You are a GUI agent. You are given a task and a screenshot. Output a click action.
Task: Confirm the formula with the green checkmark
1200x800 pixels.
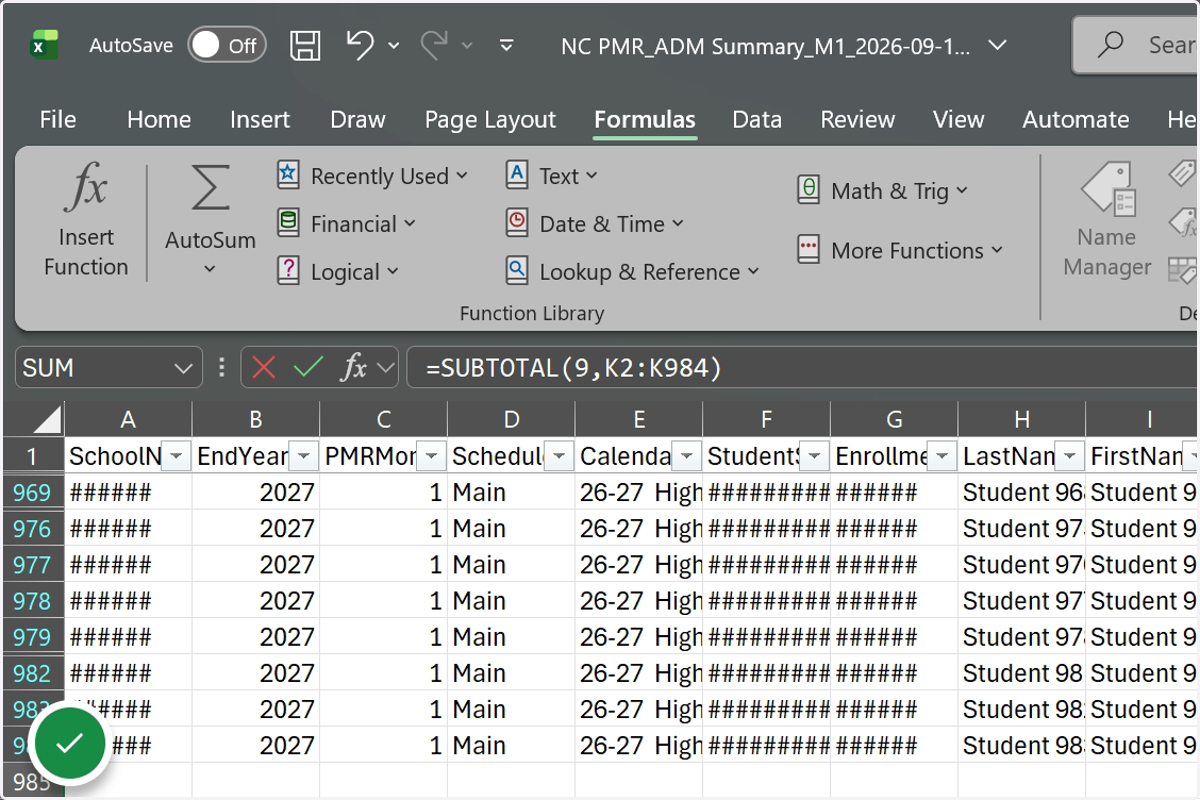coord(308,368)
